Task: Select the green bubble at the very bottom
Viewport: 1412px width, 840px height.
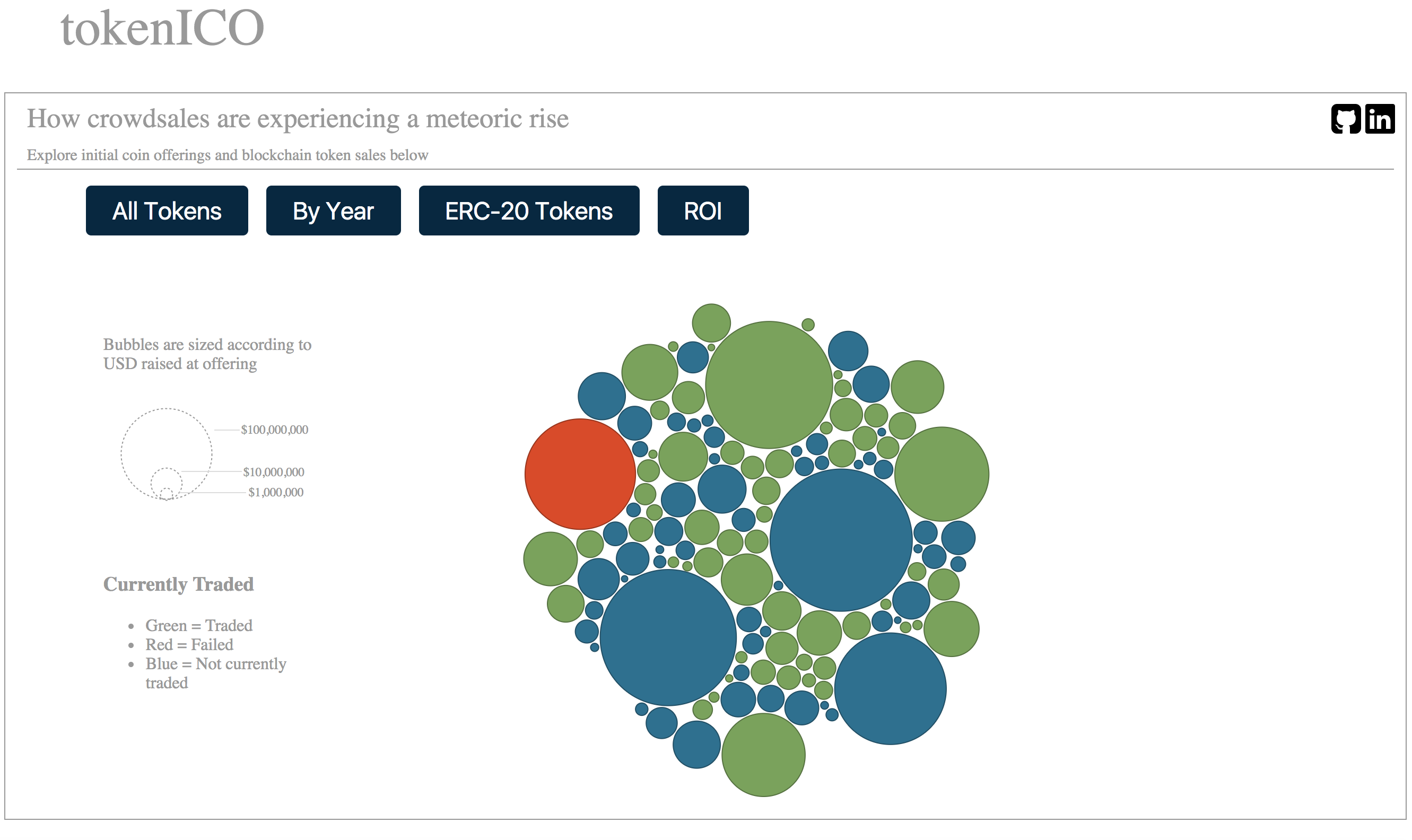Action: tap(763, 755)
